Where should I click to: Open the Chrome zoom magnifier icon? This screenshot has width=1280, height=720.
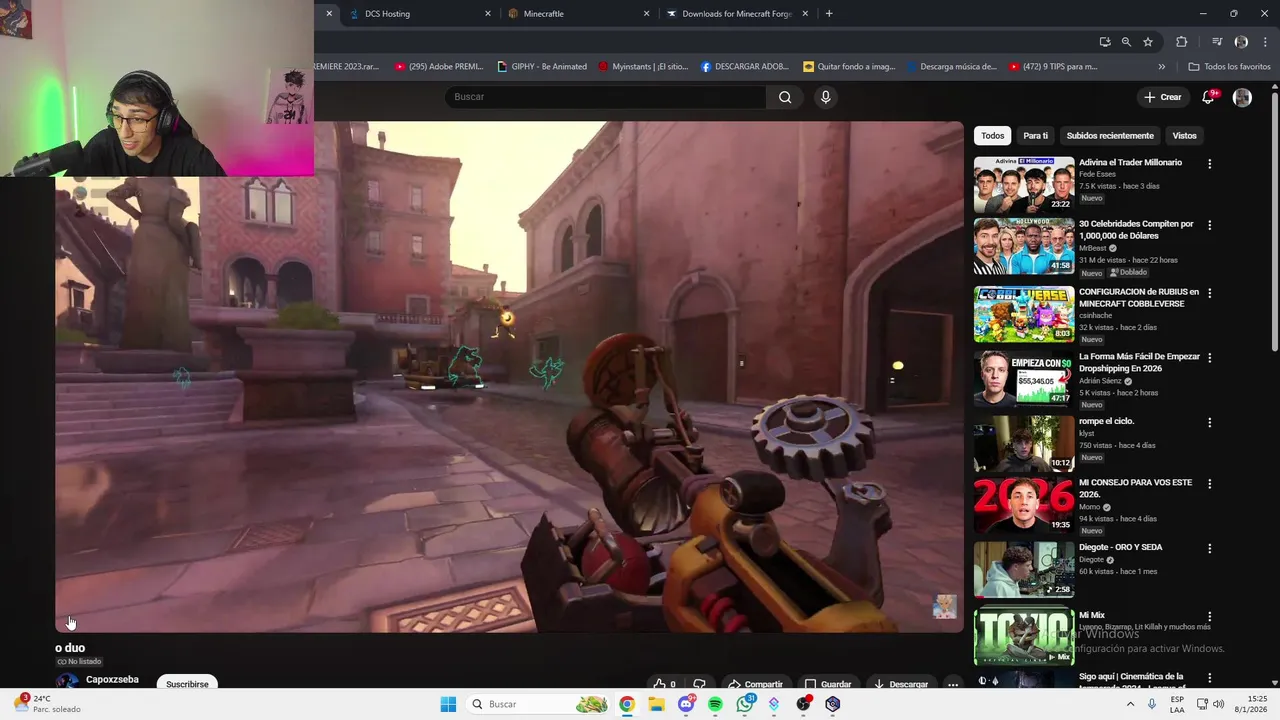point(1126,42)
